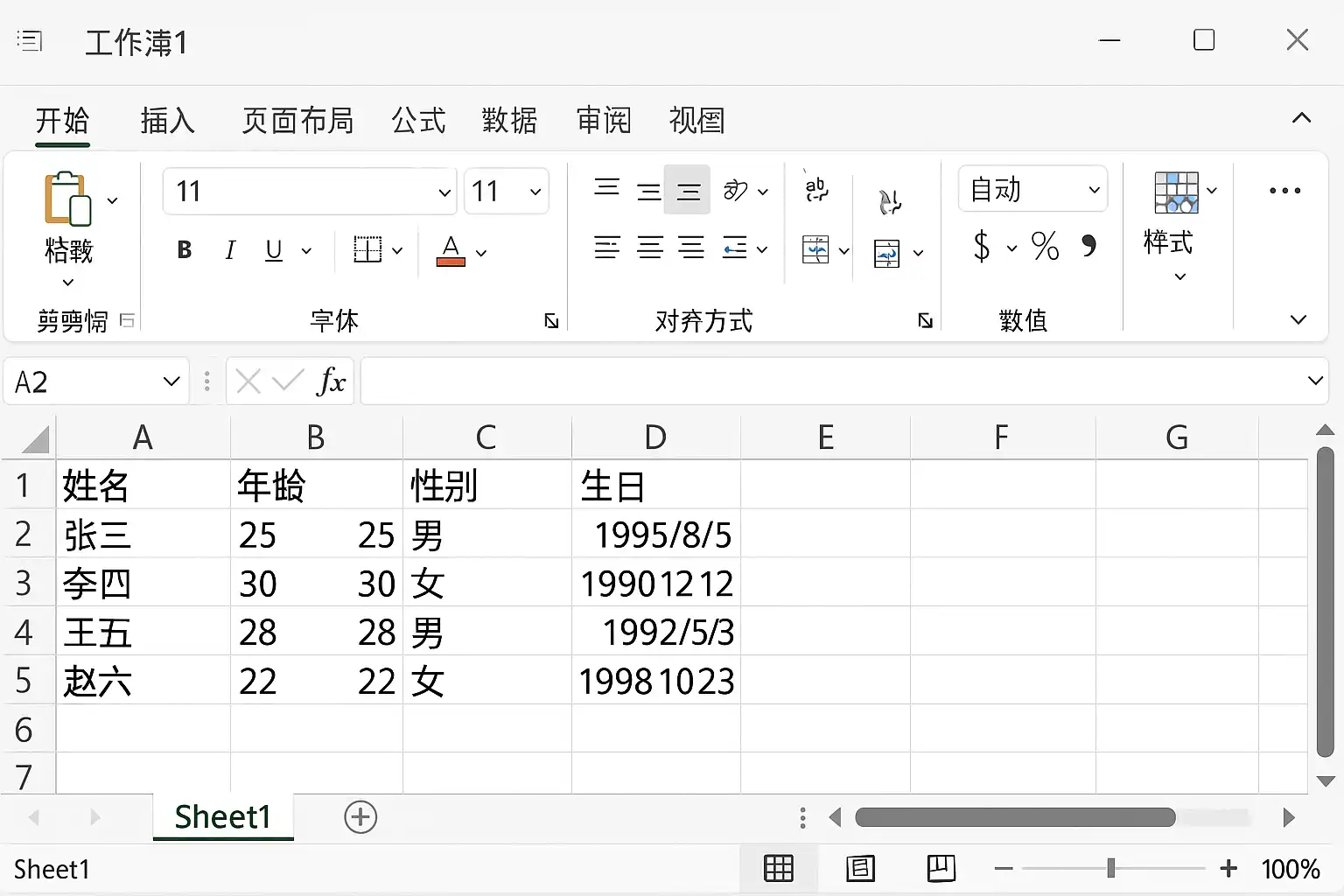Image resolution: width=1344 pixels, height=896 pixels.
Task: Open the number format 自动 dropdown
Action: (x=1033, y=189)
